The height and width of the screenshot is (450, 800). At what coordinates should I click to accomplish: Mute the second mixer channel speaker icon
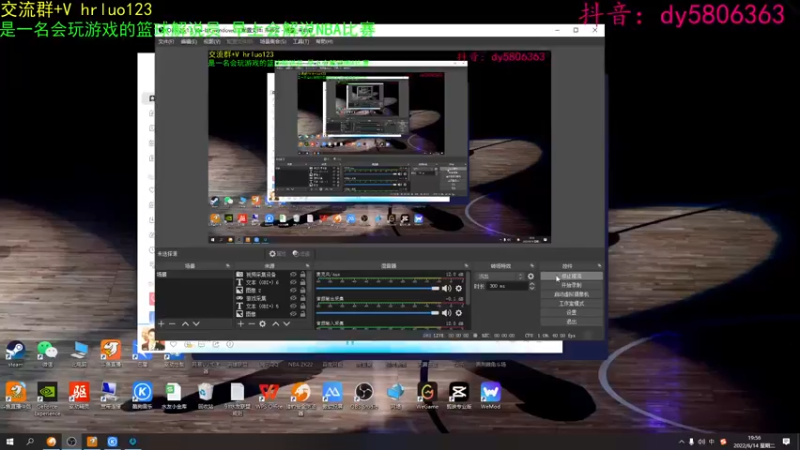click(446, 313)
